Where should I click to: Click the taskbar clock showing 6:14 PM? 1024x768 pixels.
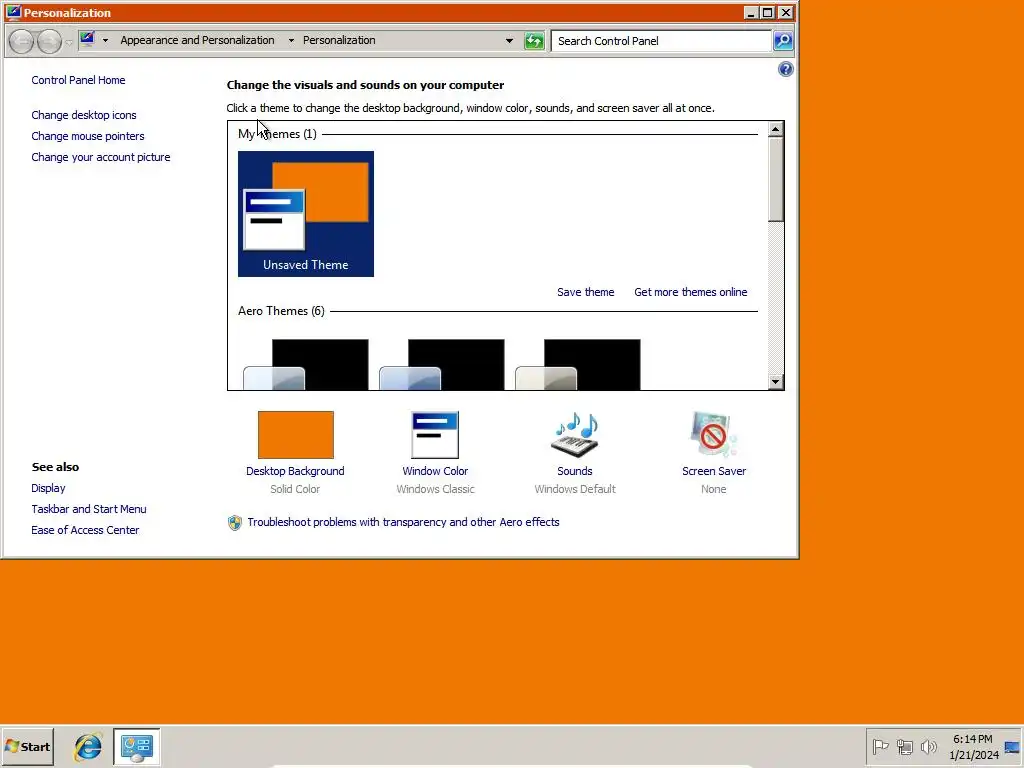[973, 746]
